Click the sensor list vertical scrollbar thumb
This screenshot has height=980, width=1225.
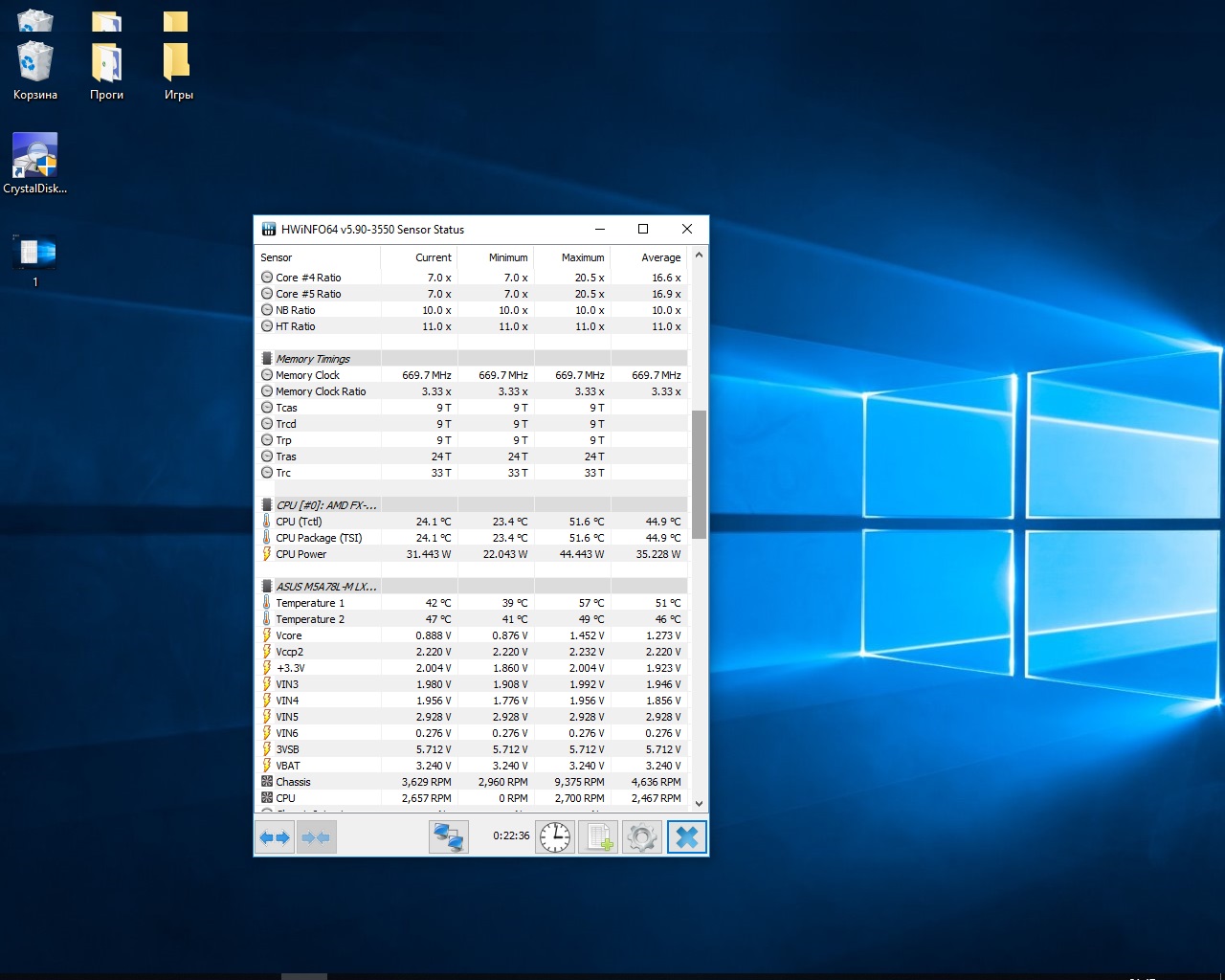coord(699,475)
